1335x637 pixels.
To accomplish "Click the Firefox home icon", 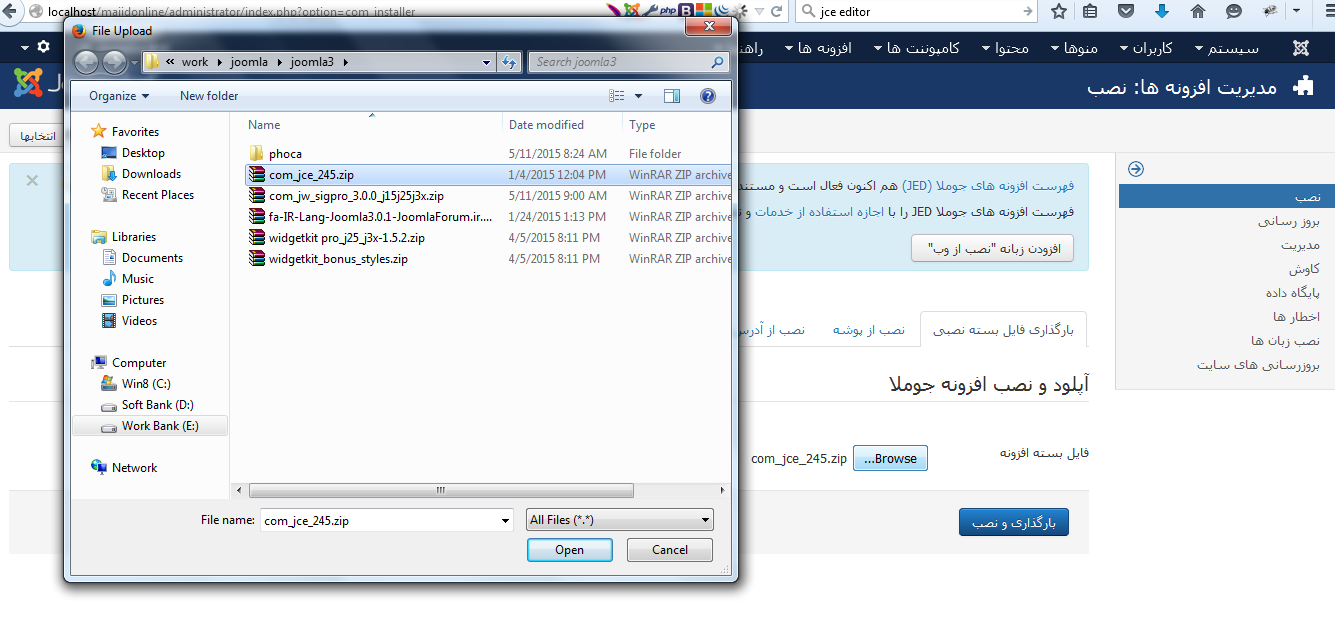I will pos(1198,12).
